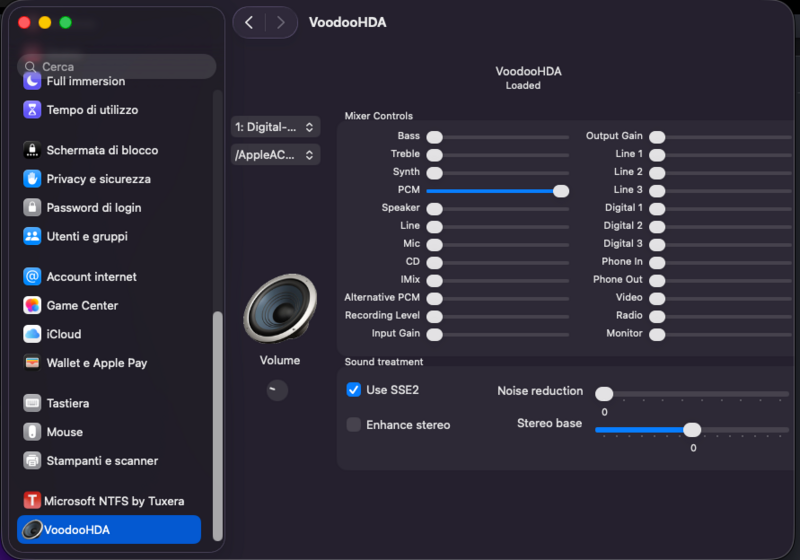Click the Wallet e Apple Pay icon
This screenshot has width=800, height=560.
coord(32,363)
